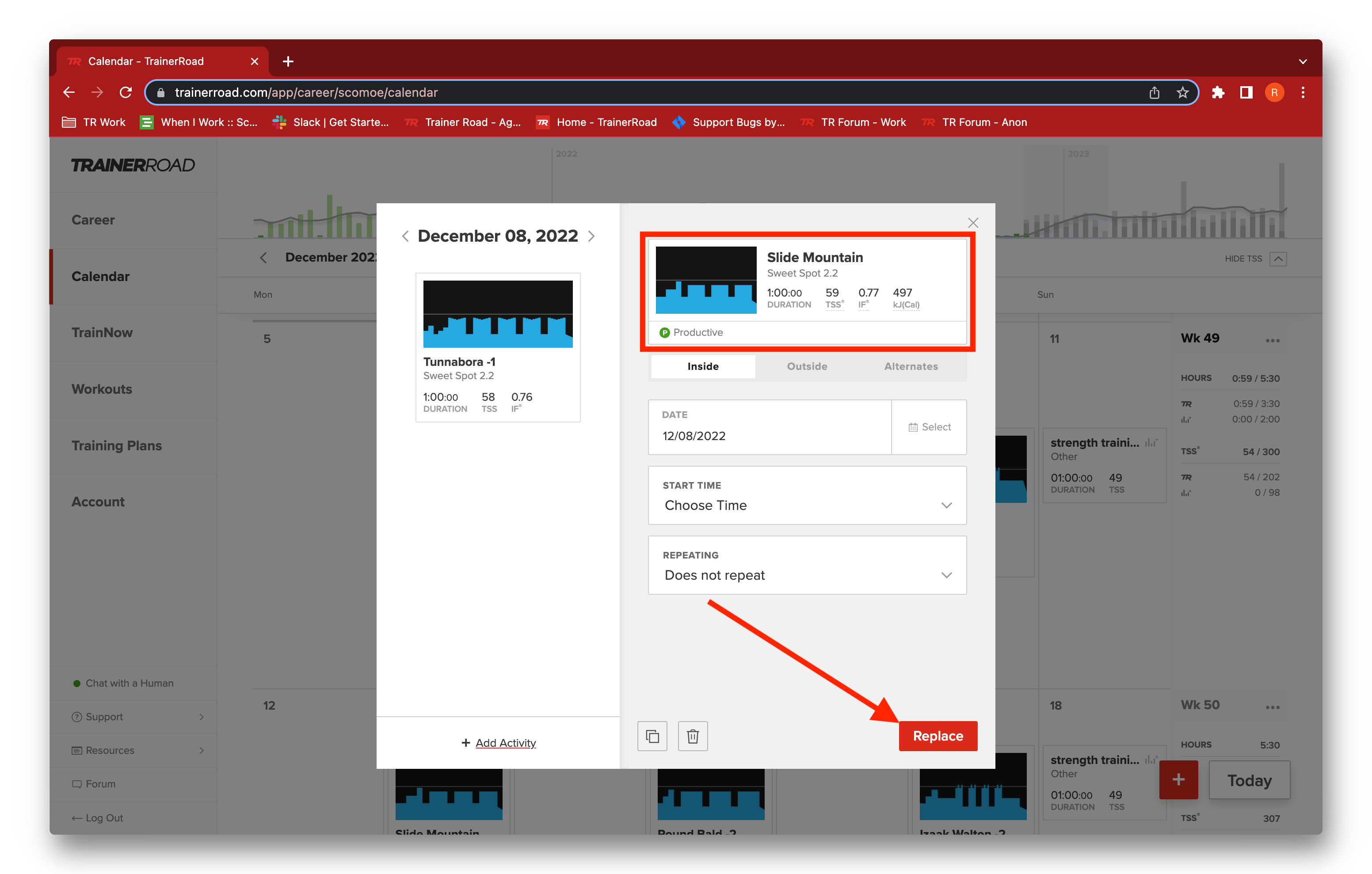Select the Inside tab
The image size is (1372, 874).
[x=703, y=366]
